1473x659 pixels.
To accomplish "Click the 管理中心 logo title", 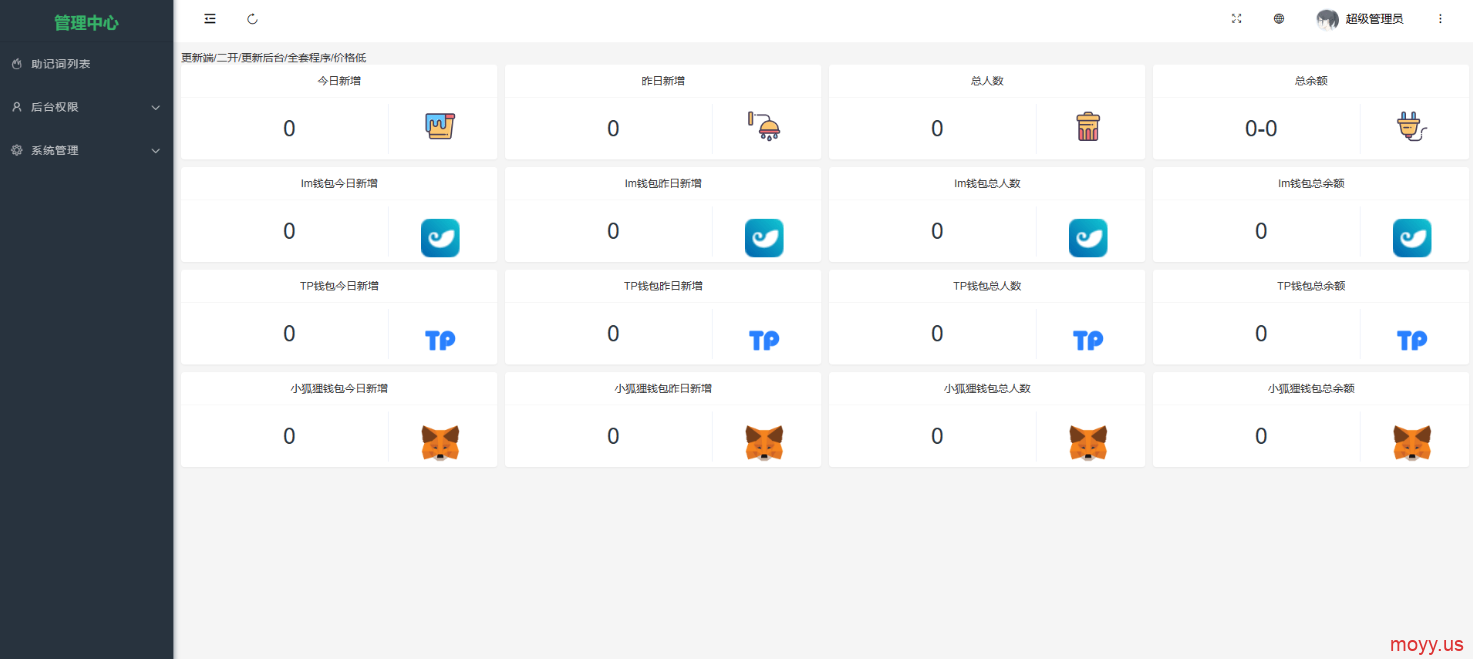I will point(86,22).
